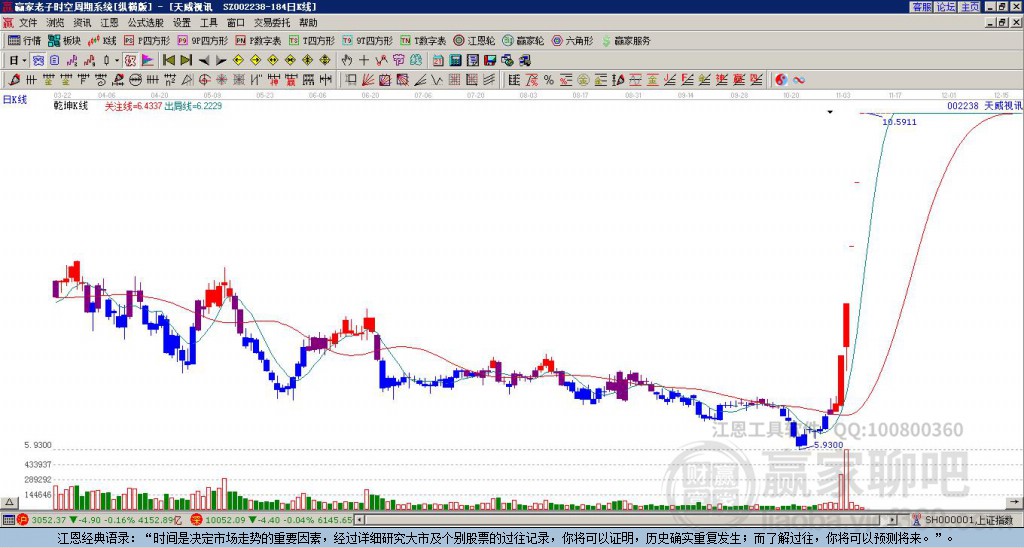Click the colorful flag triangle icon
This screenshot has width=1024, height=548.
click(148, 61)
